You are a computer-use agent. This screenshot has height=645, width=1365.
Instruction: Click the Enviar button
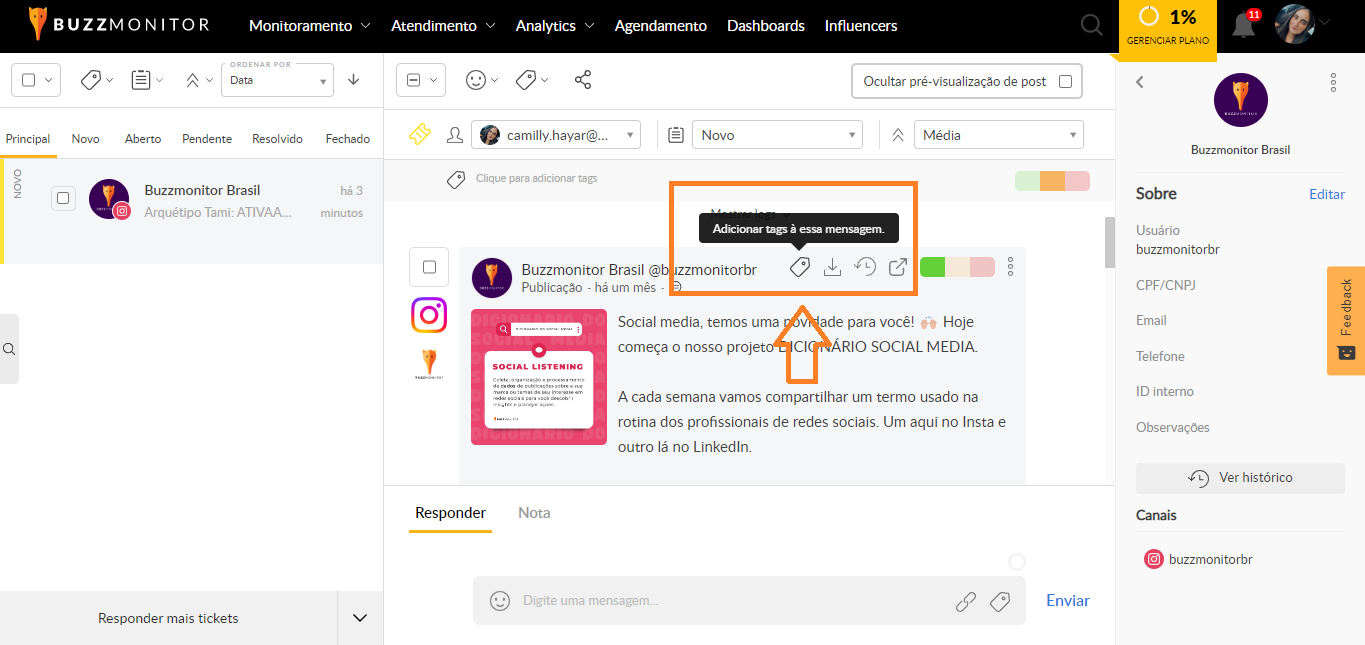tap(1067, 601)
